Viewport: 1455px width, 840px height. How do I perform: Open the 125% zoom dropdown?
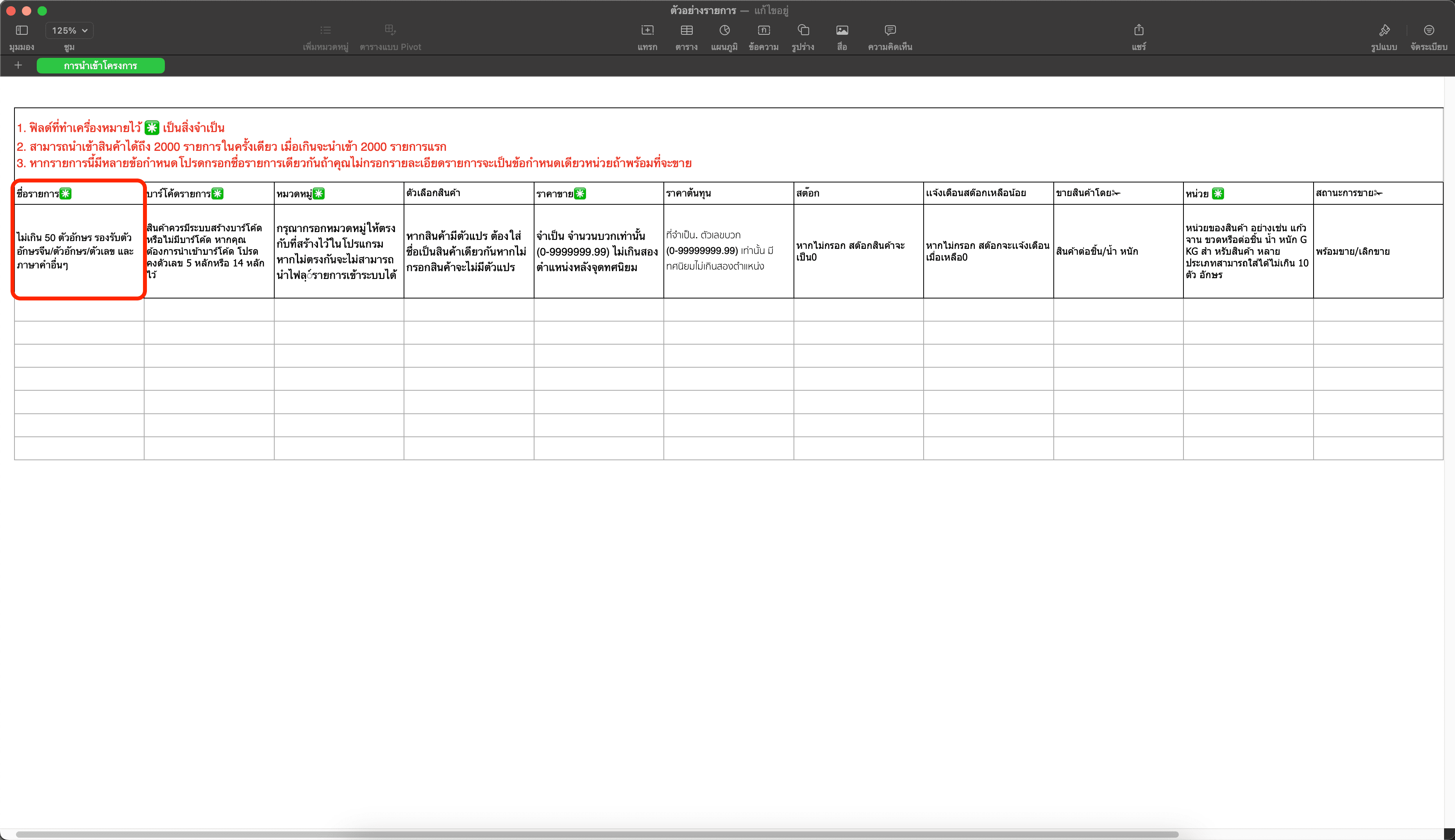coord(69,30)
